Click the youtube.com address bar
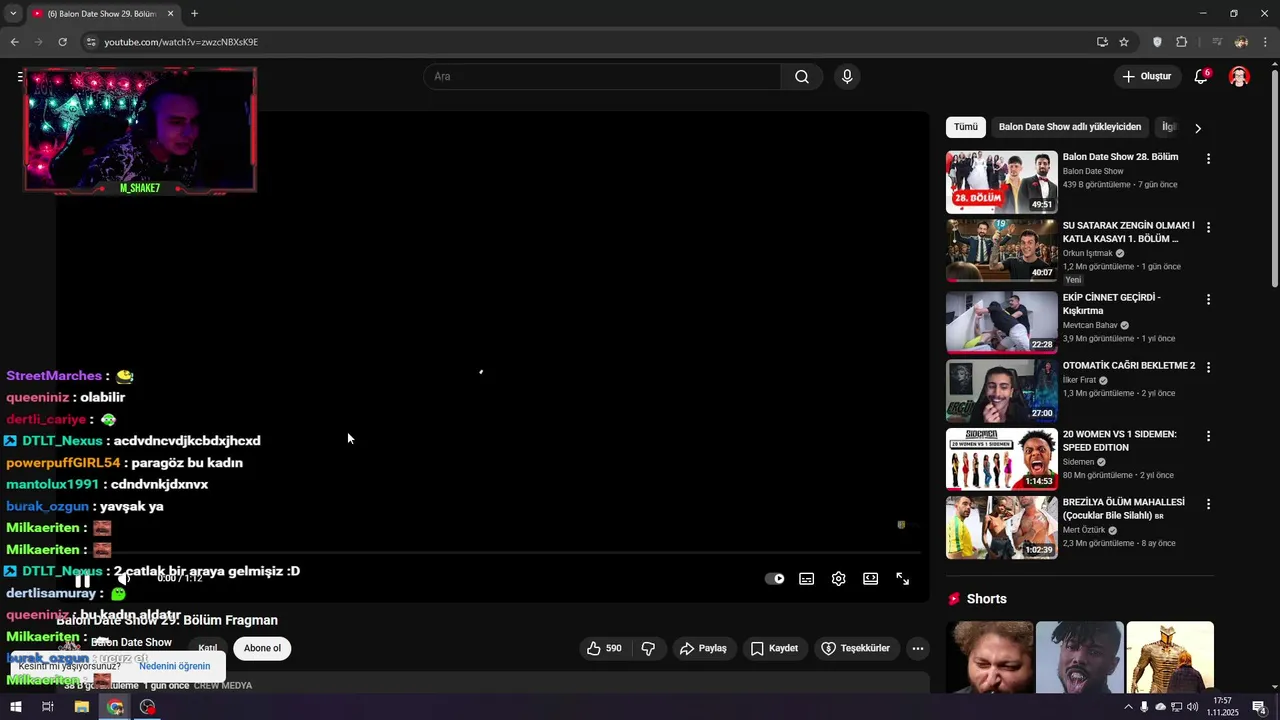The height and width of the screenshot is (720, 1280). pyautogui.click(x=590, y=42)
